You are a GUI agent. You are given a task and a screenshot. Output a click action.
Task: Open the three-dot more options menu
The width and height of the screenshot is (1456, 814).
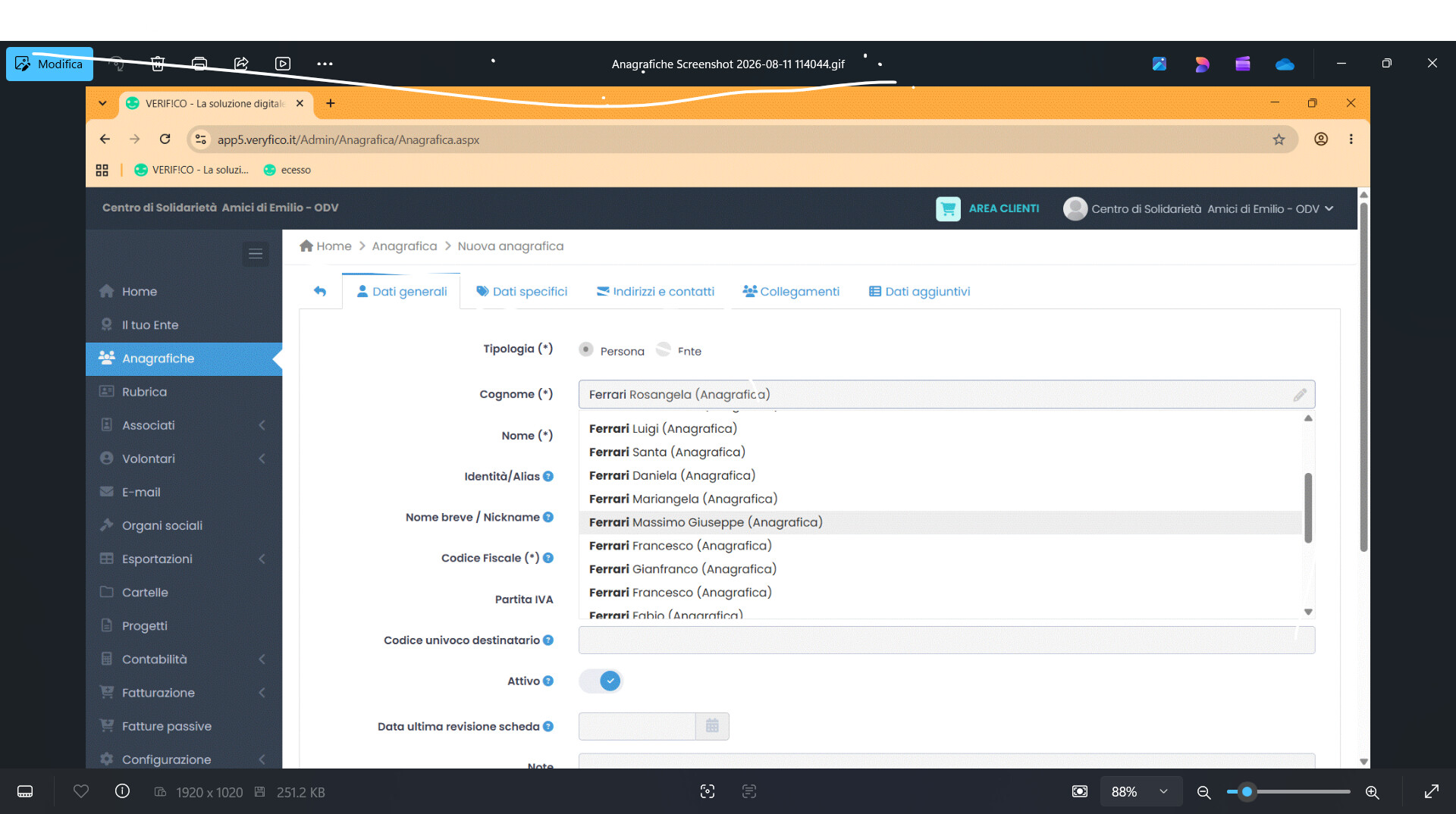[325, 64]
